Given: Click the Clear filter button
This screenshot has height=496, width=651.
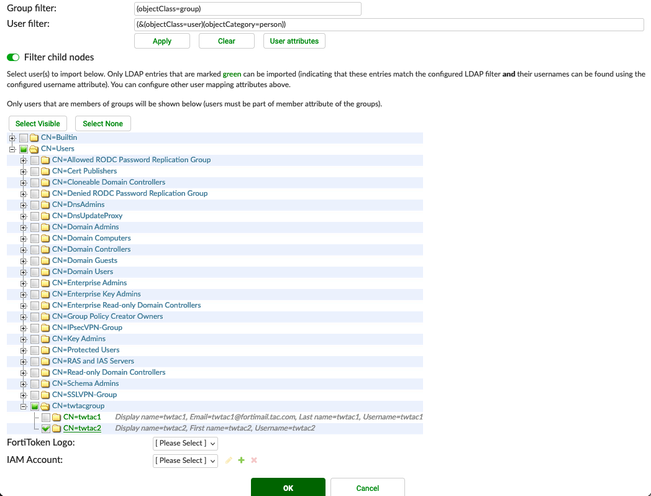Looking at the screenshot, I should pos(226,41).
